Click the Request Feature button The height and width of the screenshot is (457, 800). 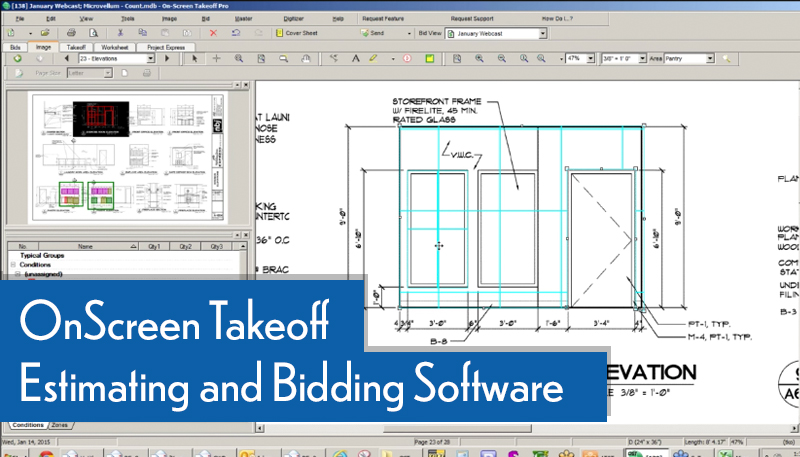pyautogui.click(x=383, y=19)
